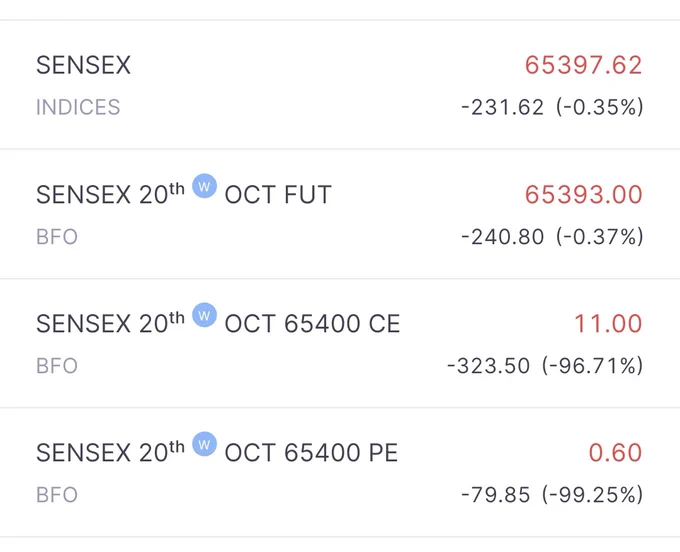Click the BFO label under 65400 PE

(x=57, y=495)
